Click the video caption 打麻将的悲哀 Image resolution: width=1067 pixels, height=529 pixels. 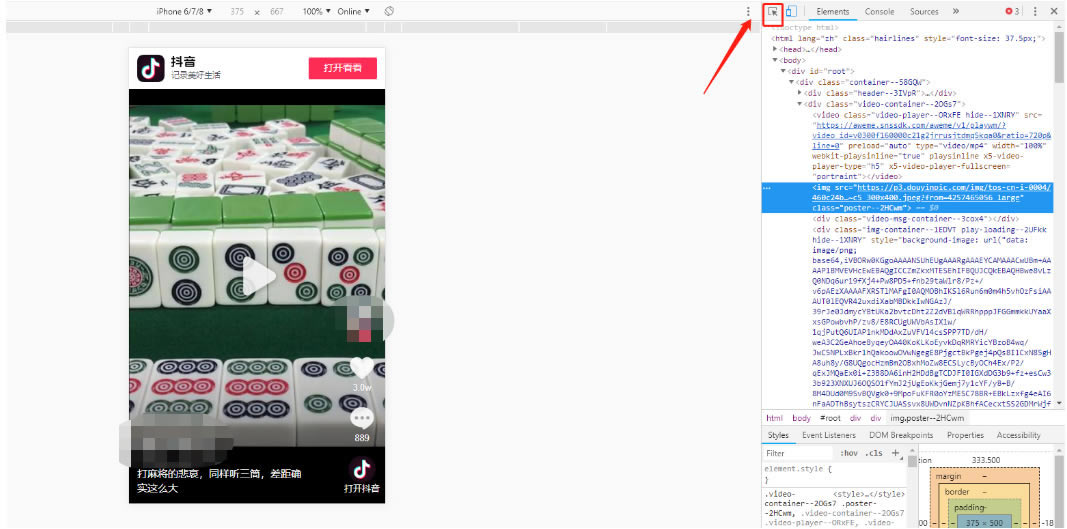pyautogui.click(x=219, y=480)
